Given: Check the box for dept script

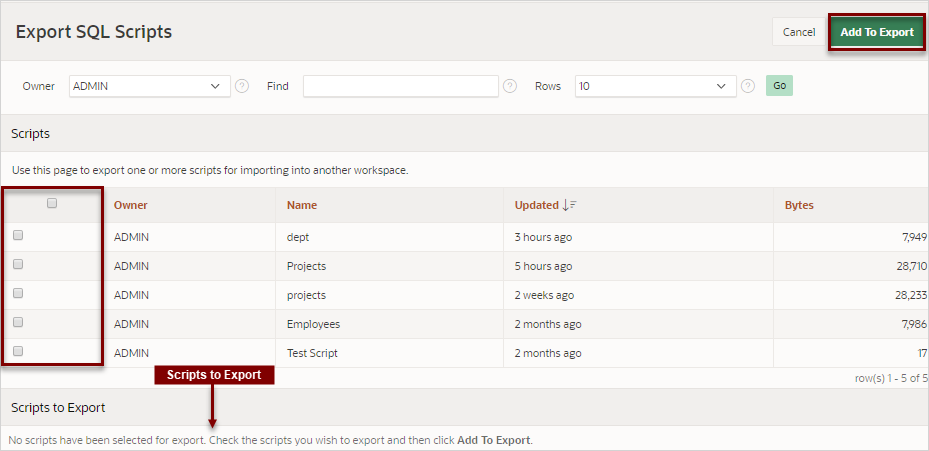Looking at the screenshot, I should coord(18,235).
